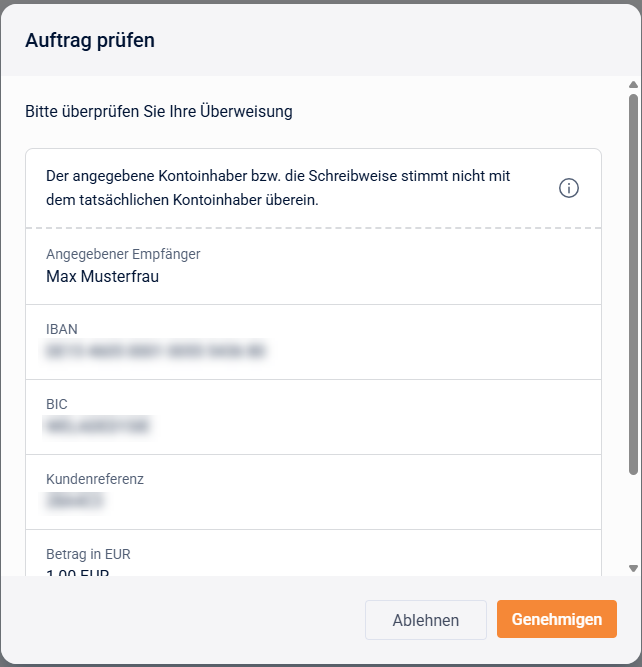Image resolution: width=642 pixels, height=667 pixels.
Task: Click the scrollbar down arrow
Action: coord(633,568)
